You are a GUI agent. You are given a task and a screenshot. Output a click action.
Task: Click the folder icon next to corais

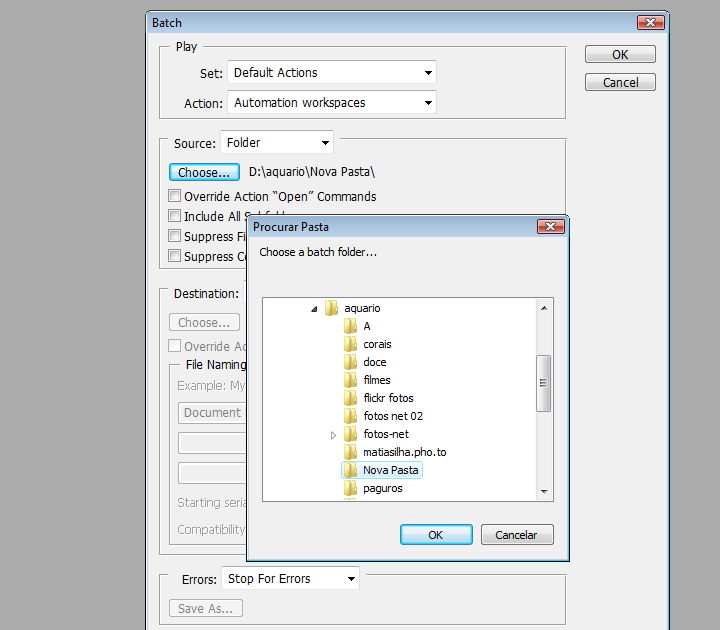pos(350,344)
